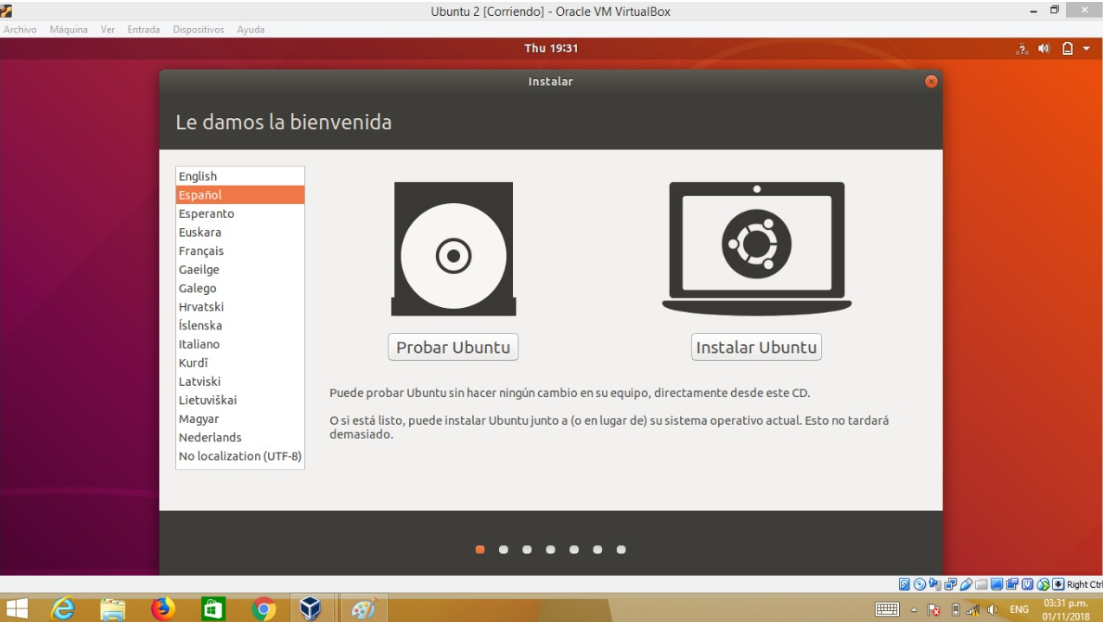Click the Ubuntu network status icon
1103x622 pixels.
tap(1022, 49)
